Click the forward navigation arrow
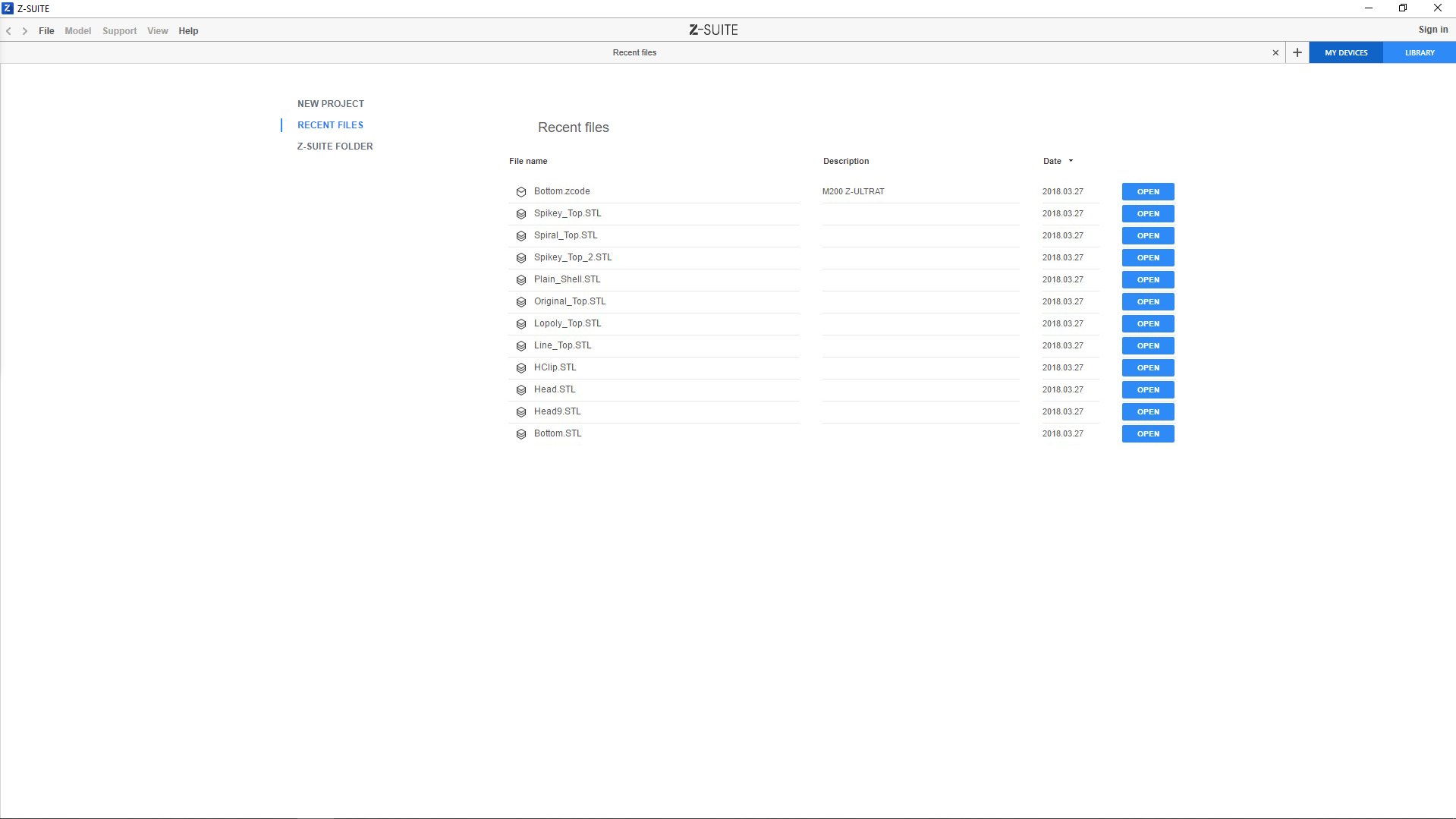The height and width of the screenshot is (819, 1456). pos(25,31)
